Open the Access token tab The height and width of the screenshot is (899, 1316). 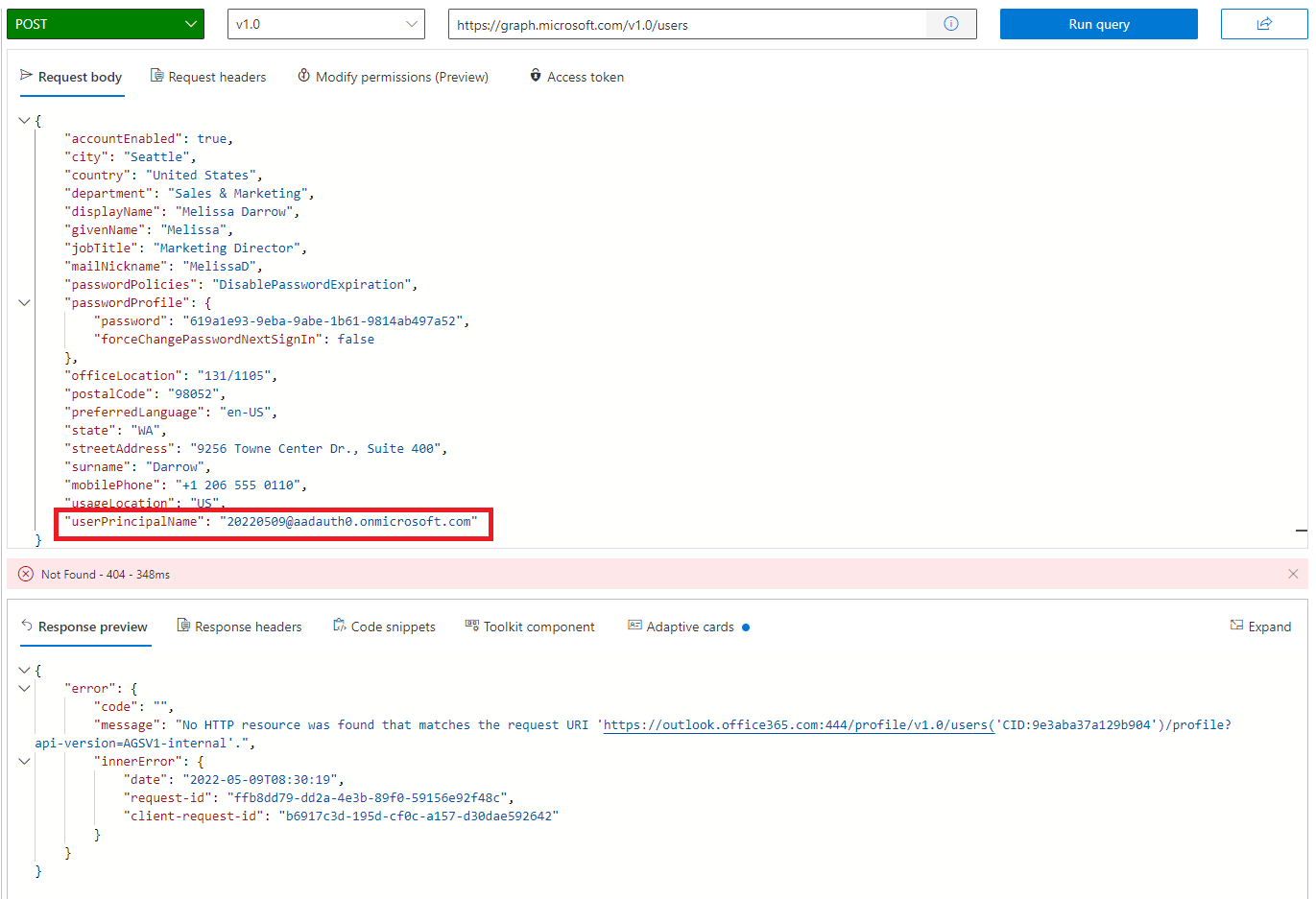pyautogui.click(x=576, y=77)
